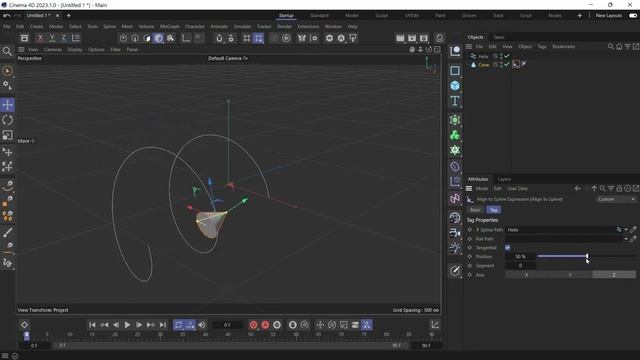Click the Camera object icon
Viewport: 640px width, 360px height.
point(455,233)
